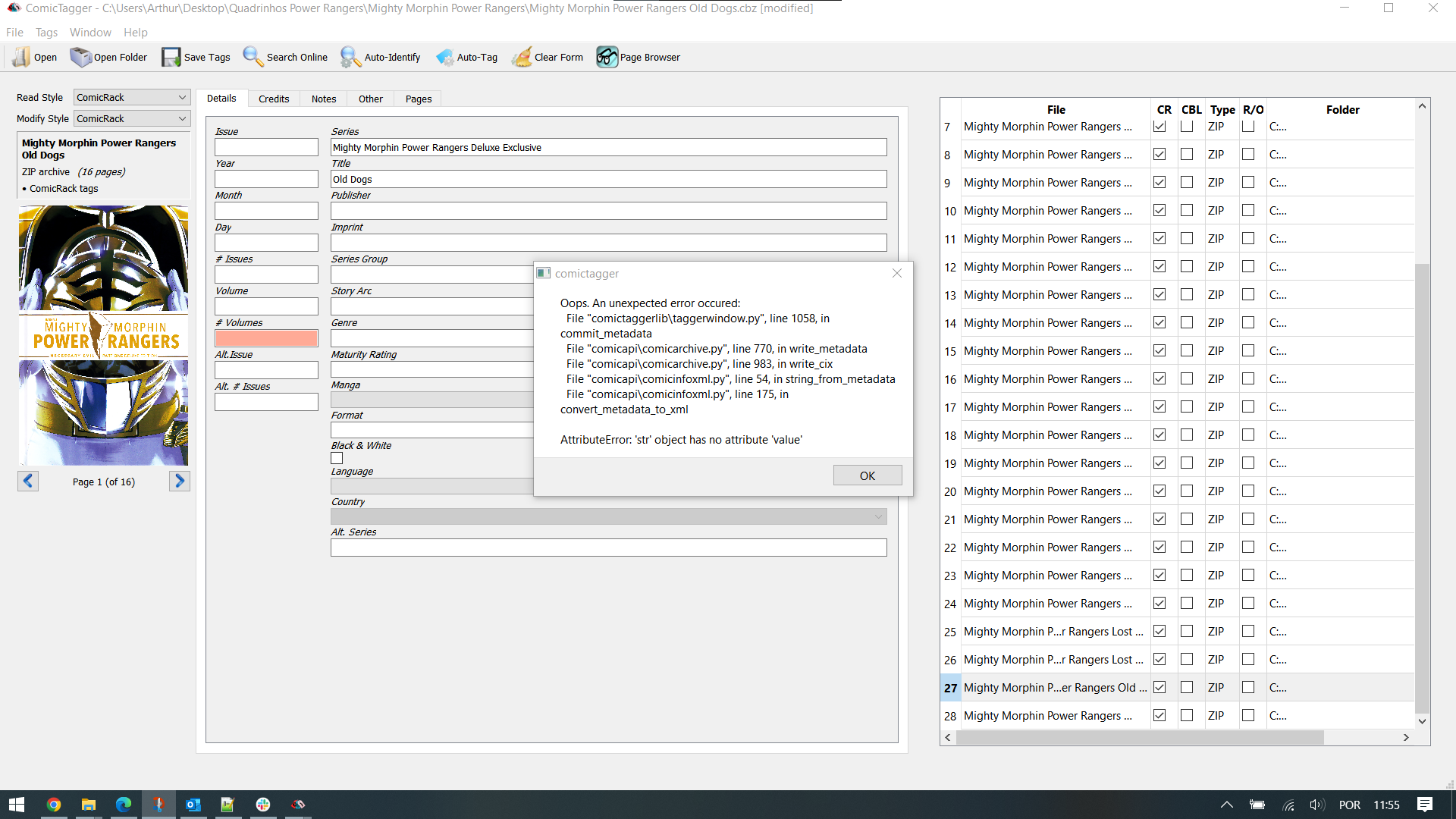Image resolution: width=1456 pixels, height=819 pixels.
Task: Open a comic archive file
Action: click(33, 57)
